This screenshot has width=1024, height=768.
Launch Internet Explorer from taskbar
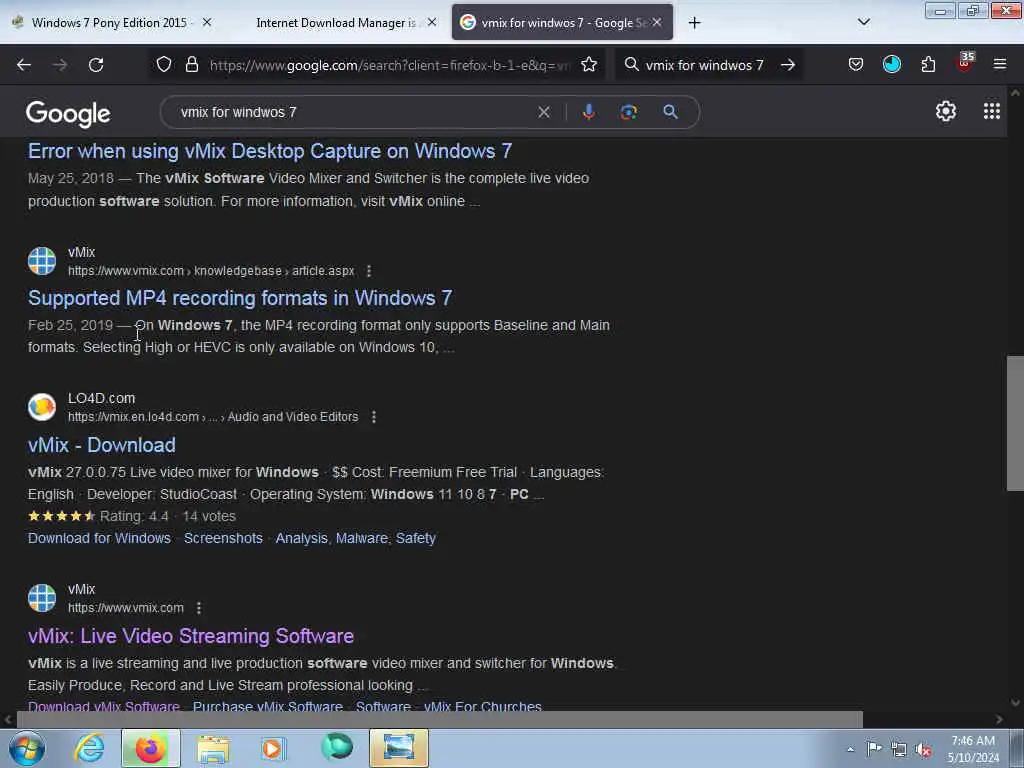(89, 748)
